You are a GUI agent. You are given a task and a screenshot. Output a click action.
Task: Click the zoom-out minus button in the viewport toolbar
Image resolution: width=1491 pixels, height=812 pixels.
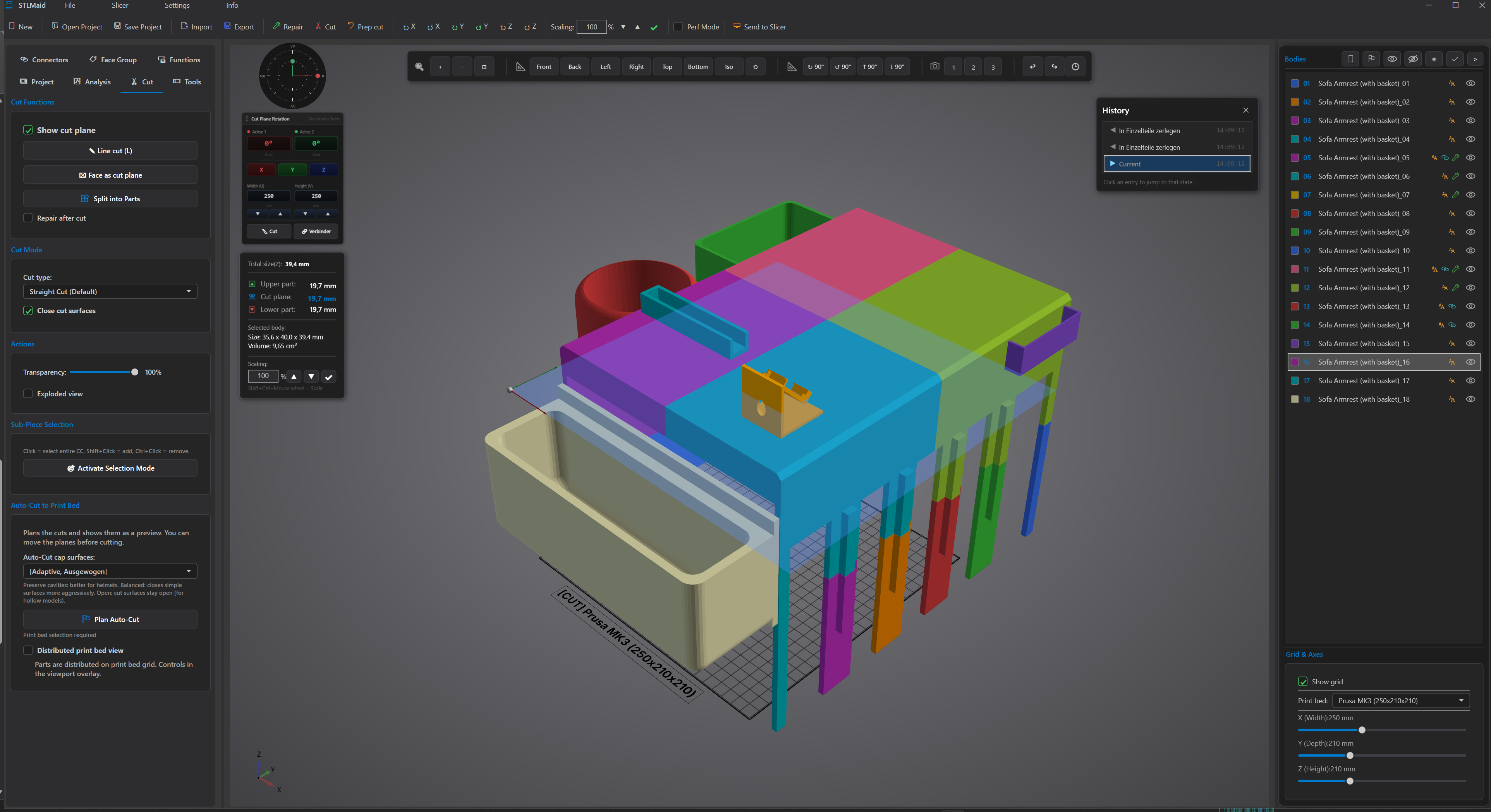point(462,67)
